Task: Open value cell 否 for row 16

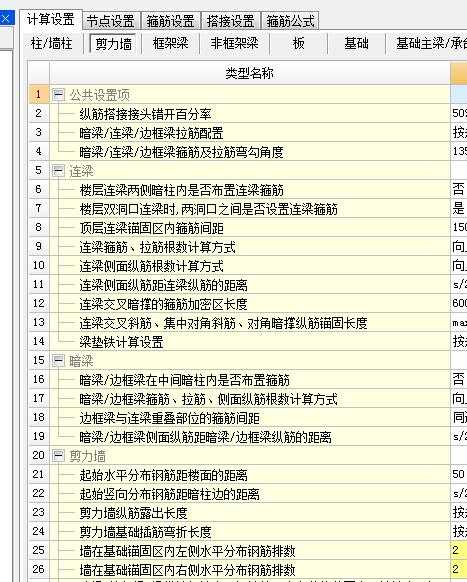Action: point(459,379)
